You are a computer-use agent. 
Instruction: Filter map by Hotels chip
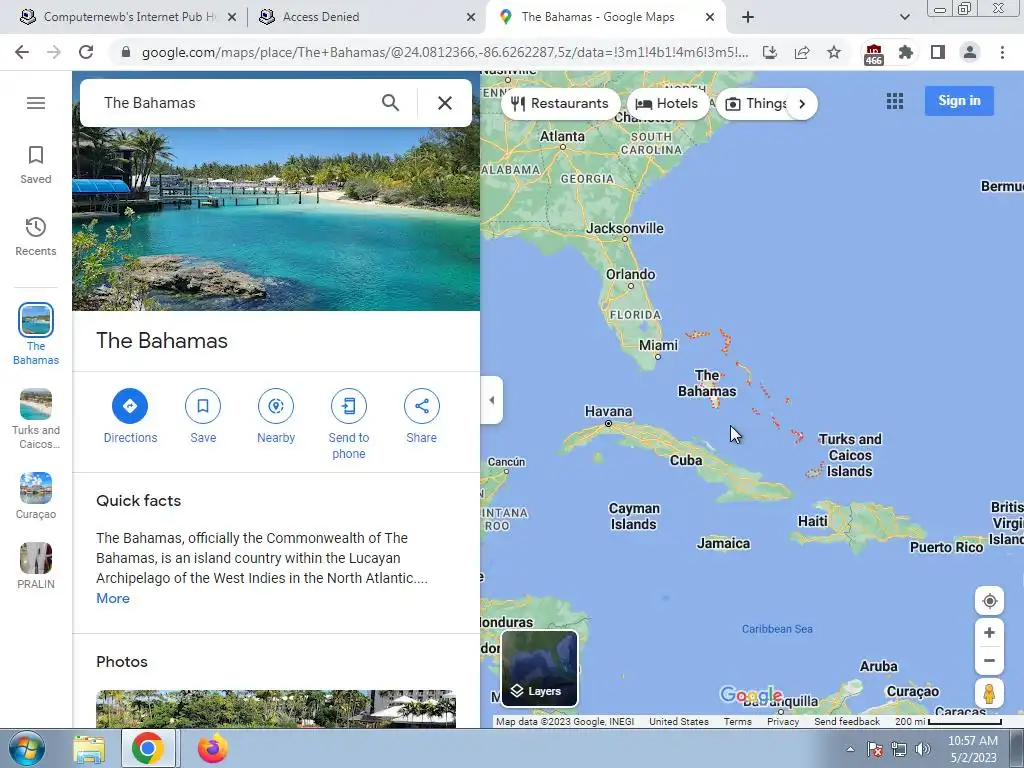coord(667,103)
